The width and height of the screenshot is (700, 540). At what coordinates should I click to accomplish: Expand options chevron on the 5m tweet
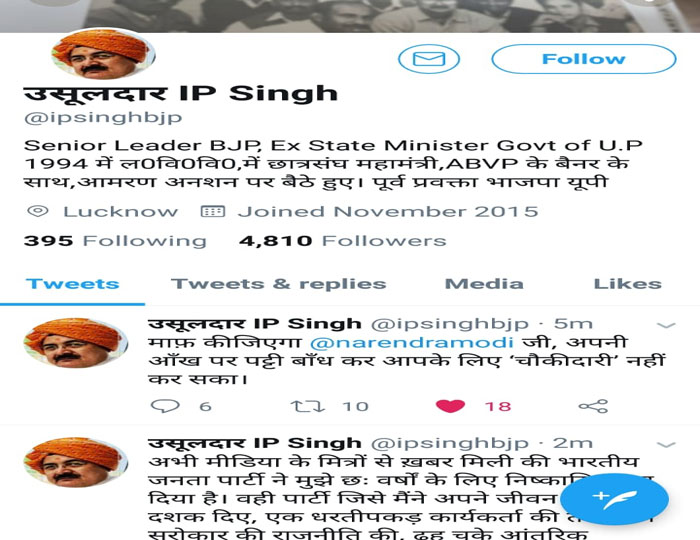666,325
